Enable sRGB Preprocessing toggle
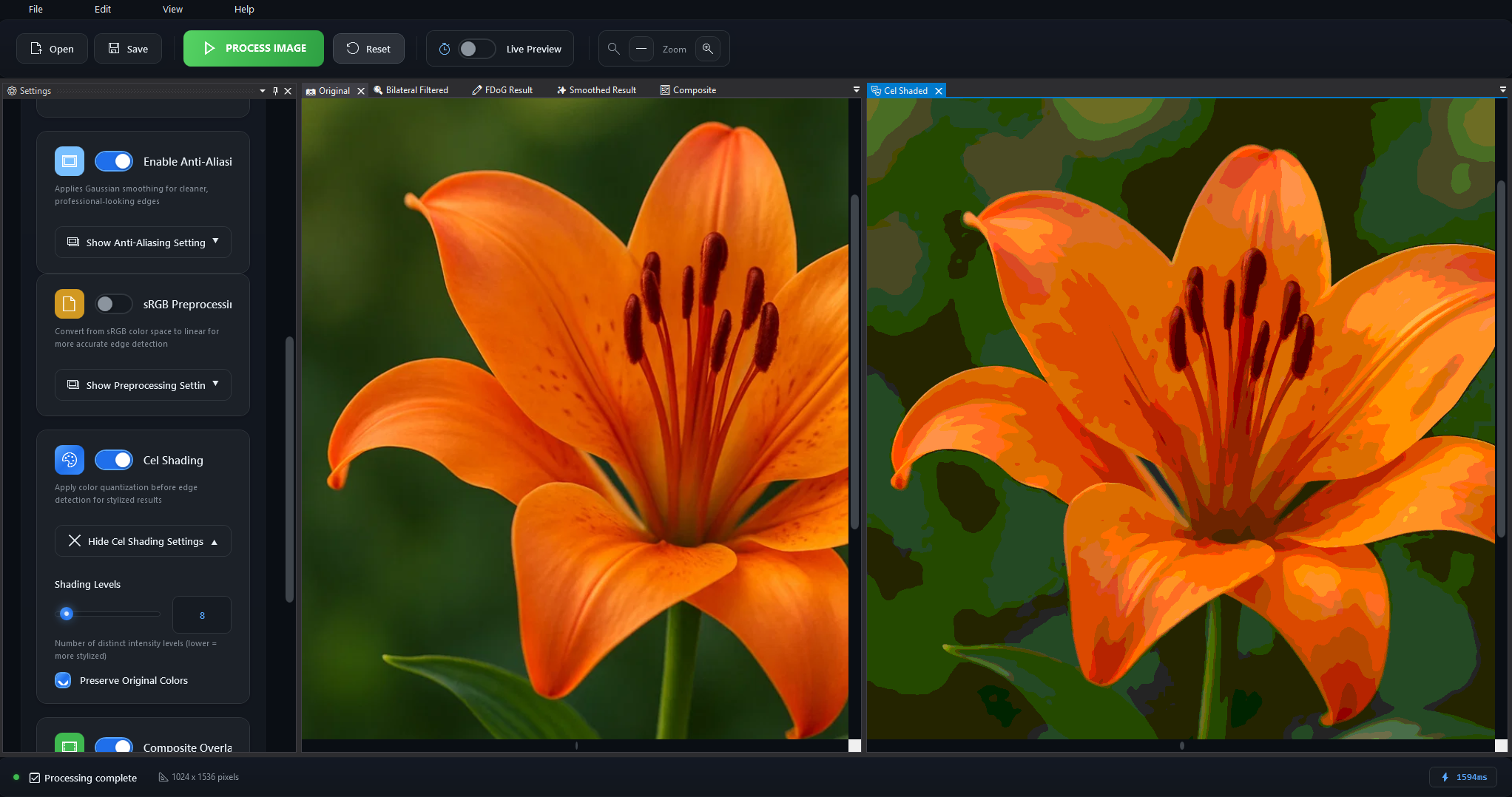Screen dimensions: 1512x797 (x=114, y=304)
